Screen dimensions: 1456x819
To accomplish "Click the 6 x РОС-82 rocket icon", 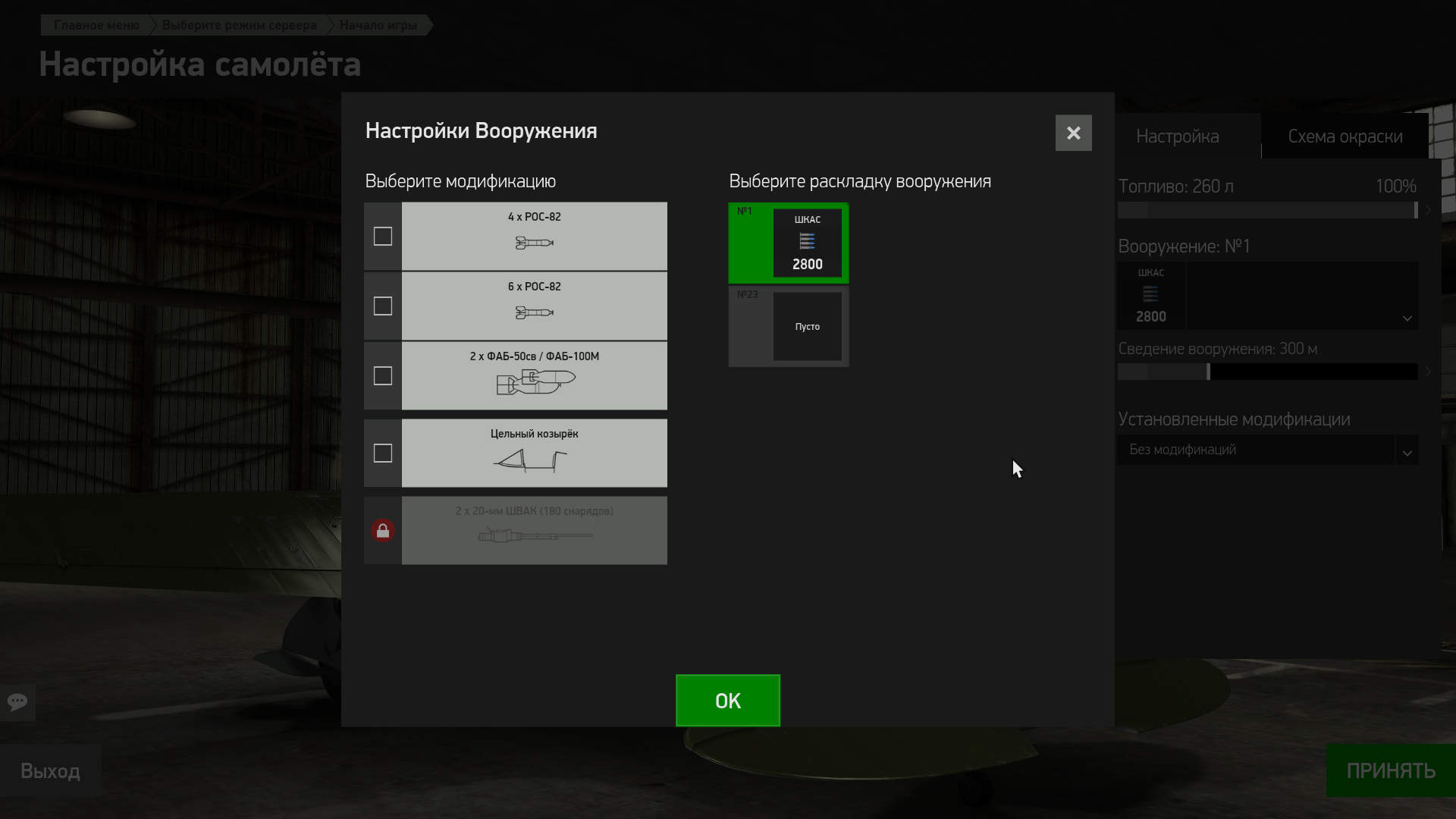I will click(534, 312).
